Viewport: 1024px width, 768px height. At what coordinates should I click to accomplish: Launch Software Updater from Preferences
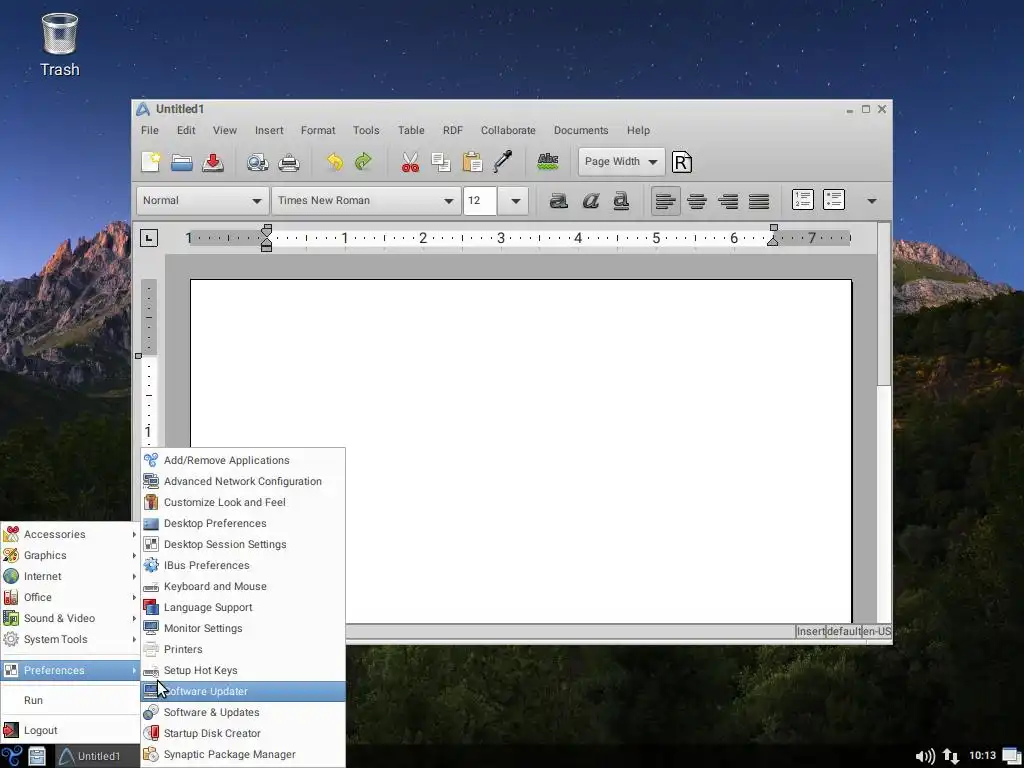click(x=244, y=691)
